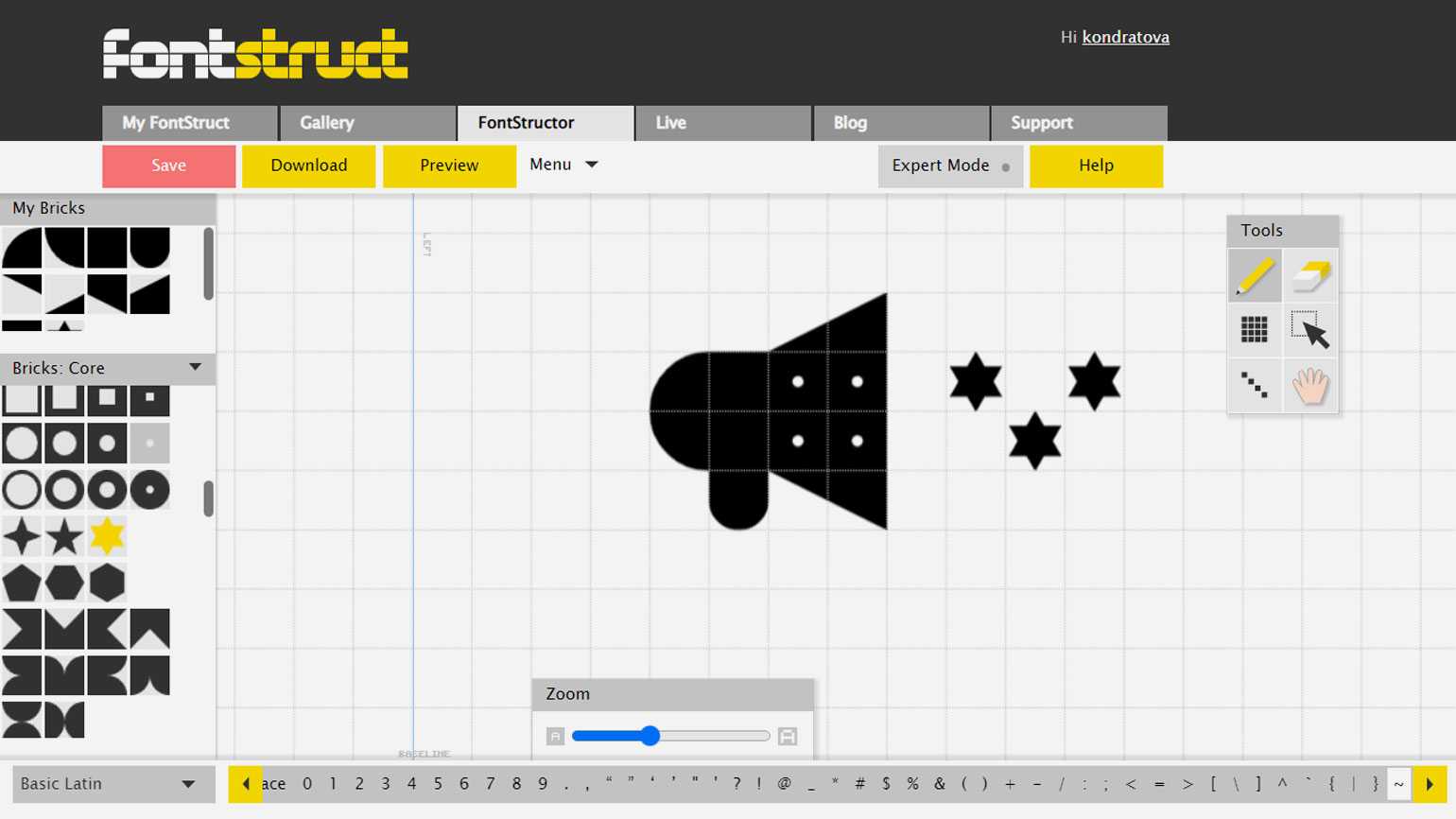
Task: Pick the pentagon brick shape
Action: tap(22, 583)
